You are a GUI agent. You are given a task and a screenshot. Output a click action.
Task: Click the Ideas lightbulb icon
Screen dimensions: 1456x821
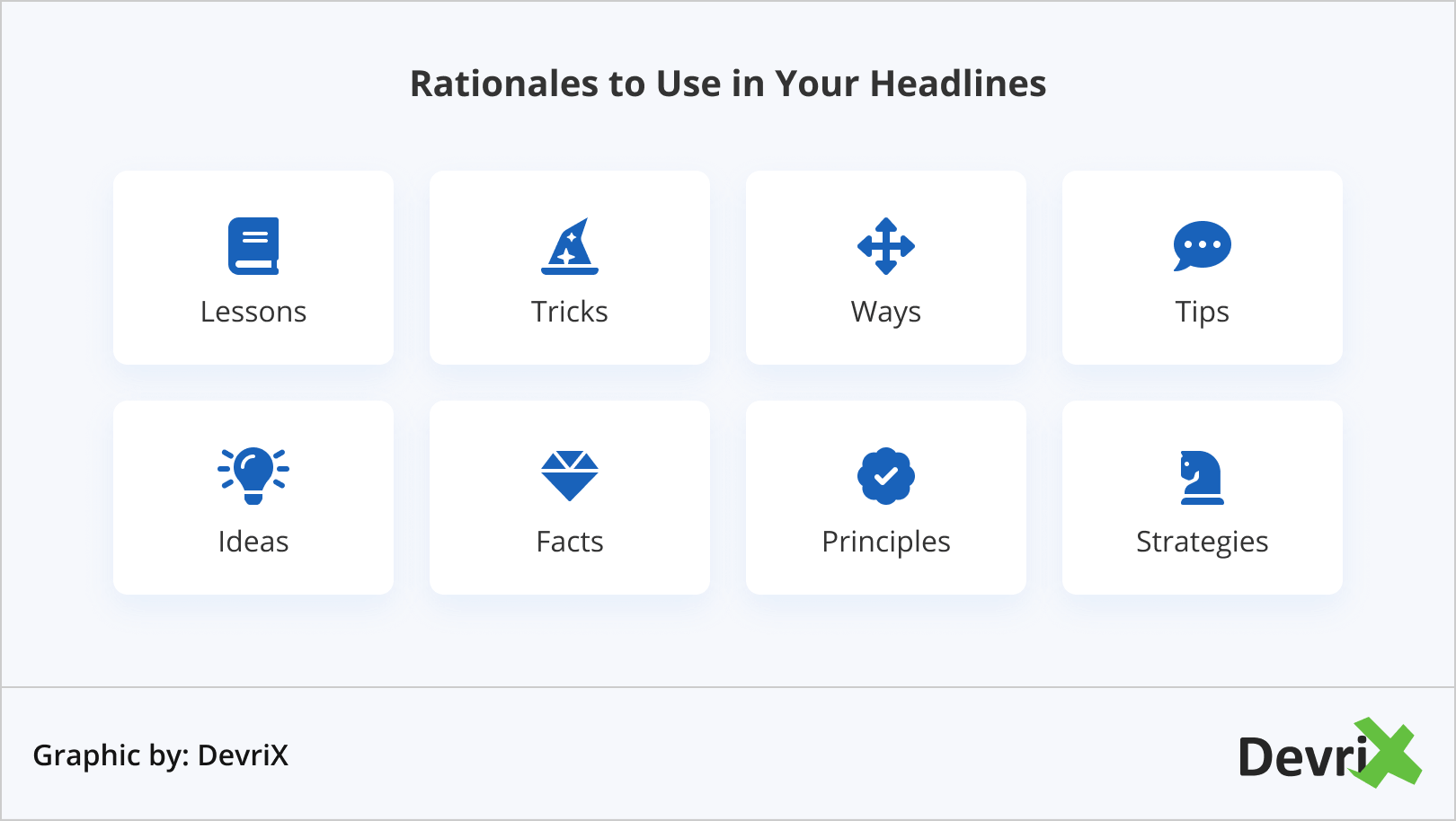(x=253, y=475)
